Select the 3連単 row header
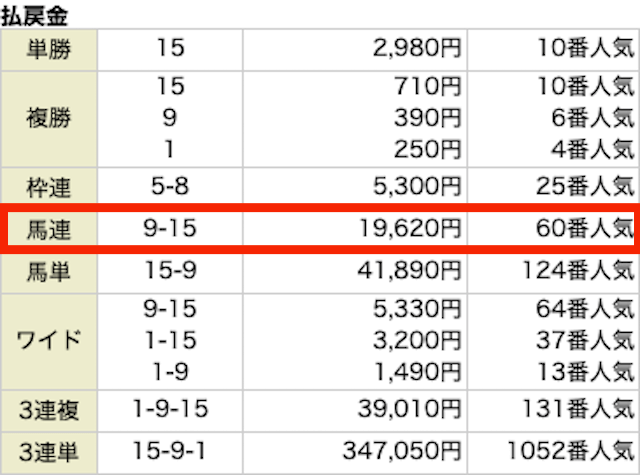This screenshot has width=640, height=475. point(49,453)
